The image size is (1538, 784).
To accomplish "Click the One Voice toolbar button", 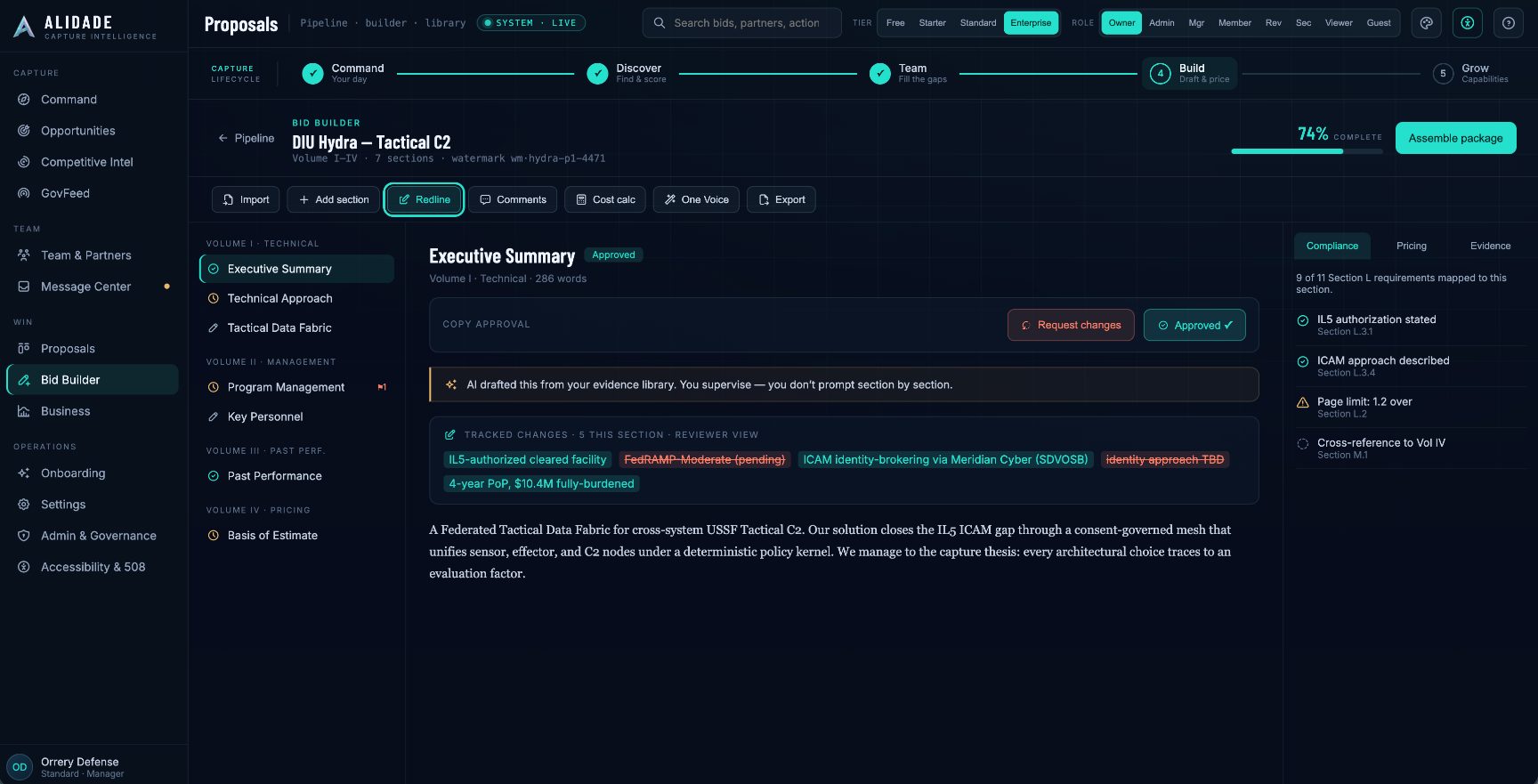I will tap(696, 199).
